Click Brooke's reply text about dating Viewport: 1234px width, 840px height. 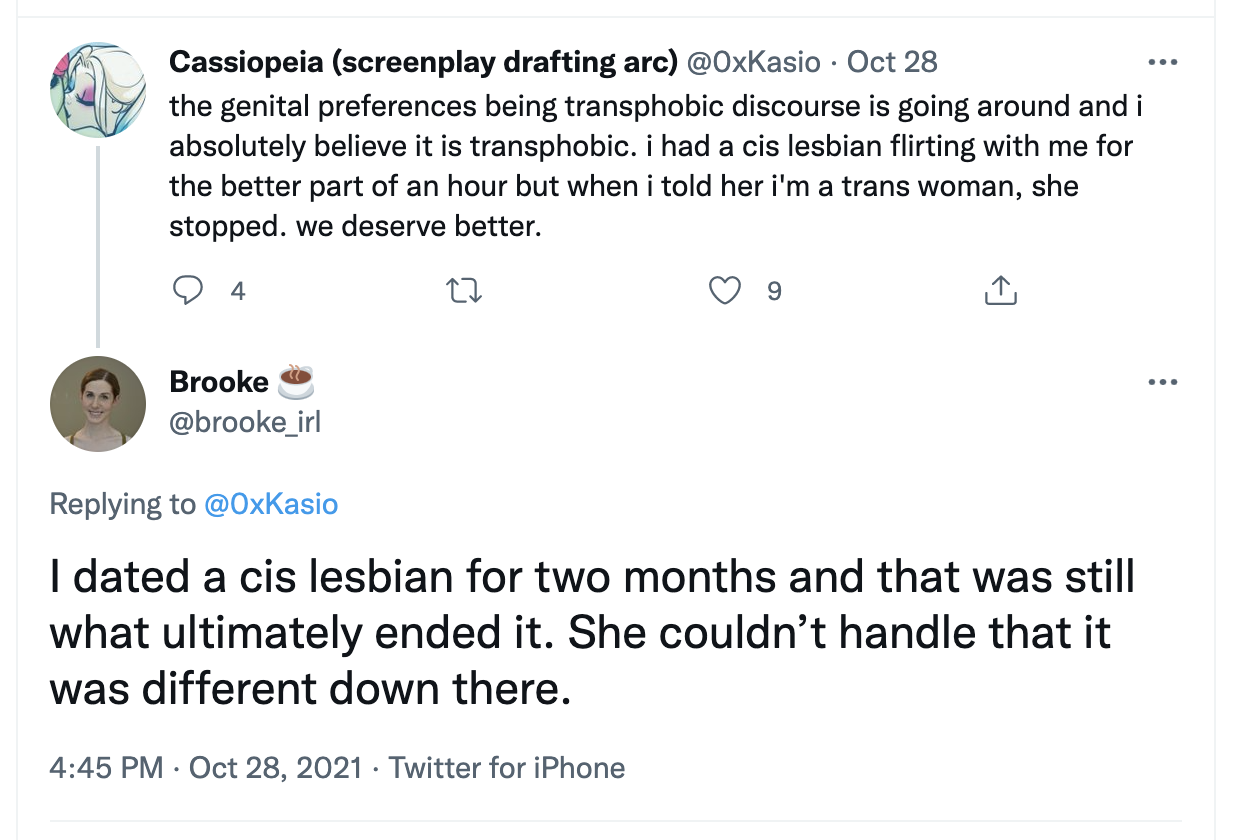[x=590, y=634]
